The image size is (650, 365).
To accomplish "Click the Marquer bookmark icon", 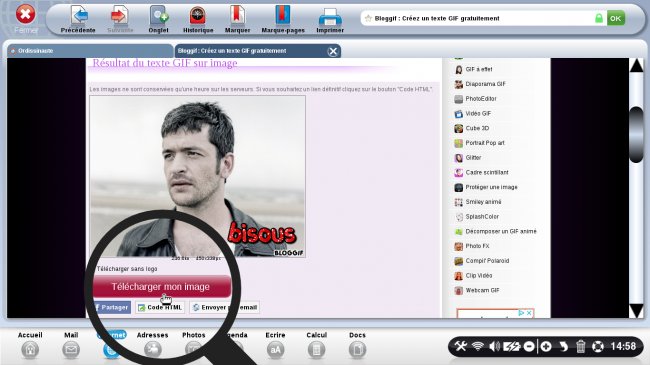I will pyautogui.click(x=237, y=15).
